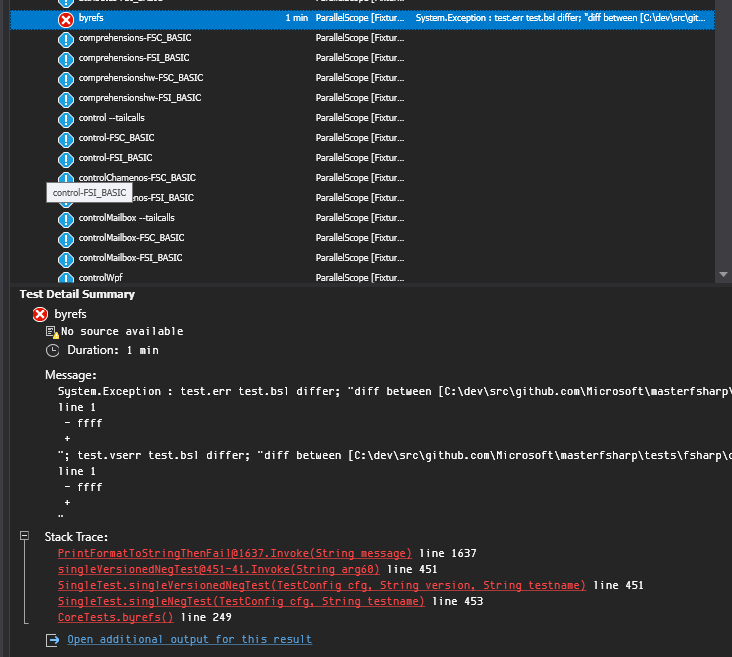Click byrefs title in detail summary
The image size is (732, 657).
(70, 314)
